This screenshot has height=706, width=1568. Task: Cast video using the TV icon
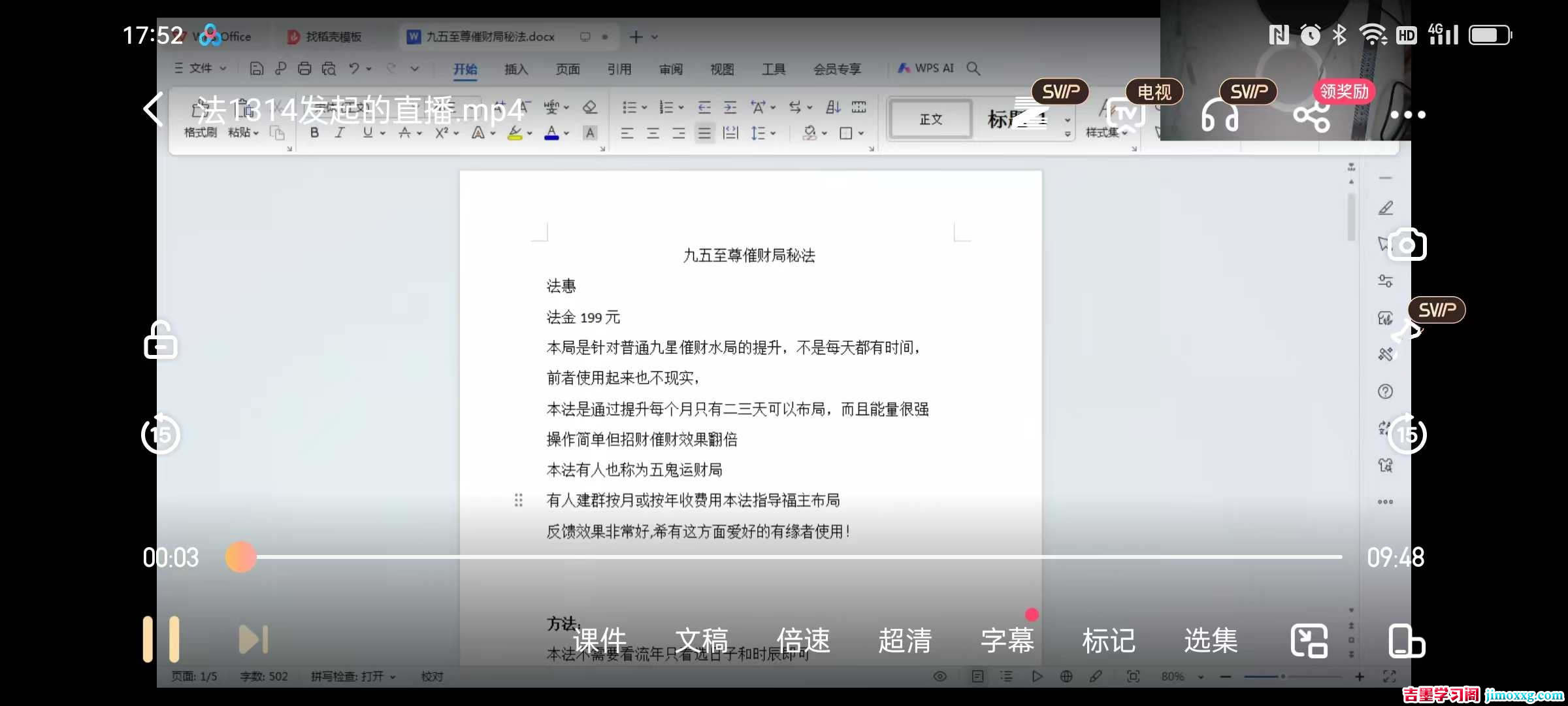click(1127, 115)
